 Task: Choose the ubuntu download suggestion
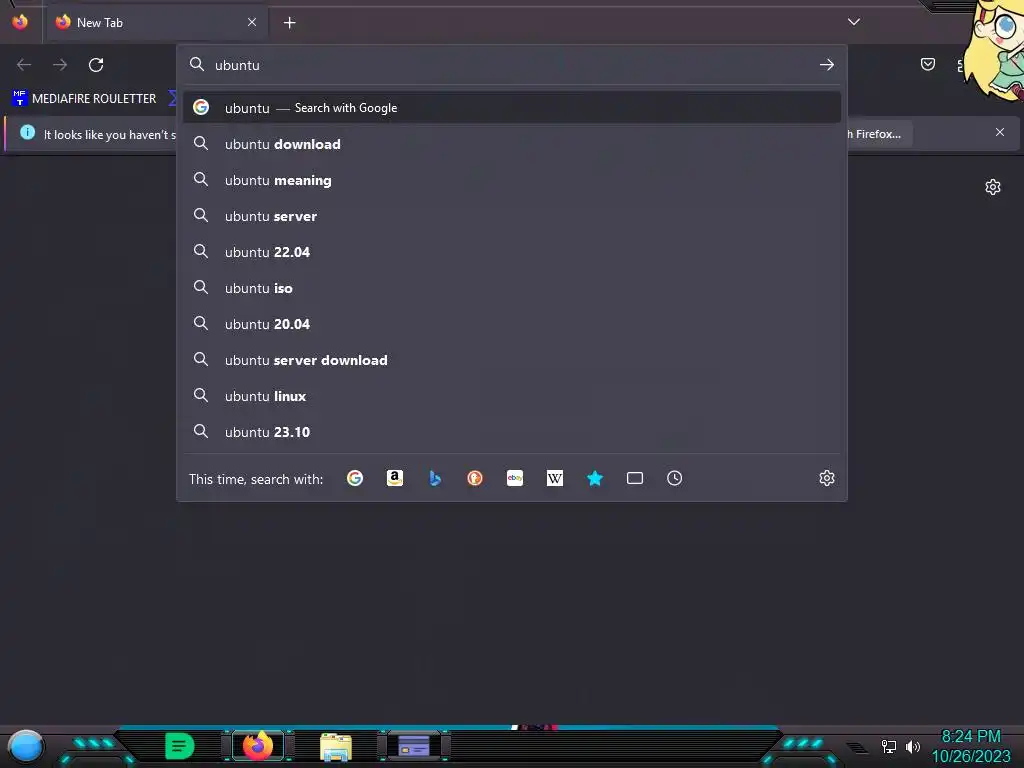[x=512, y=144]
